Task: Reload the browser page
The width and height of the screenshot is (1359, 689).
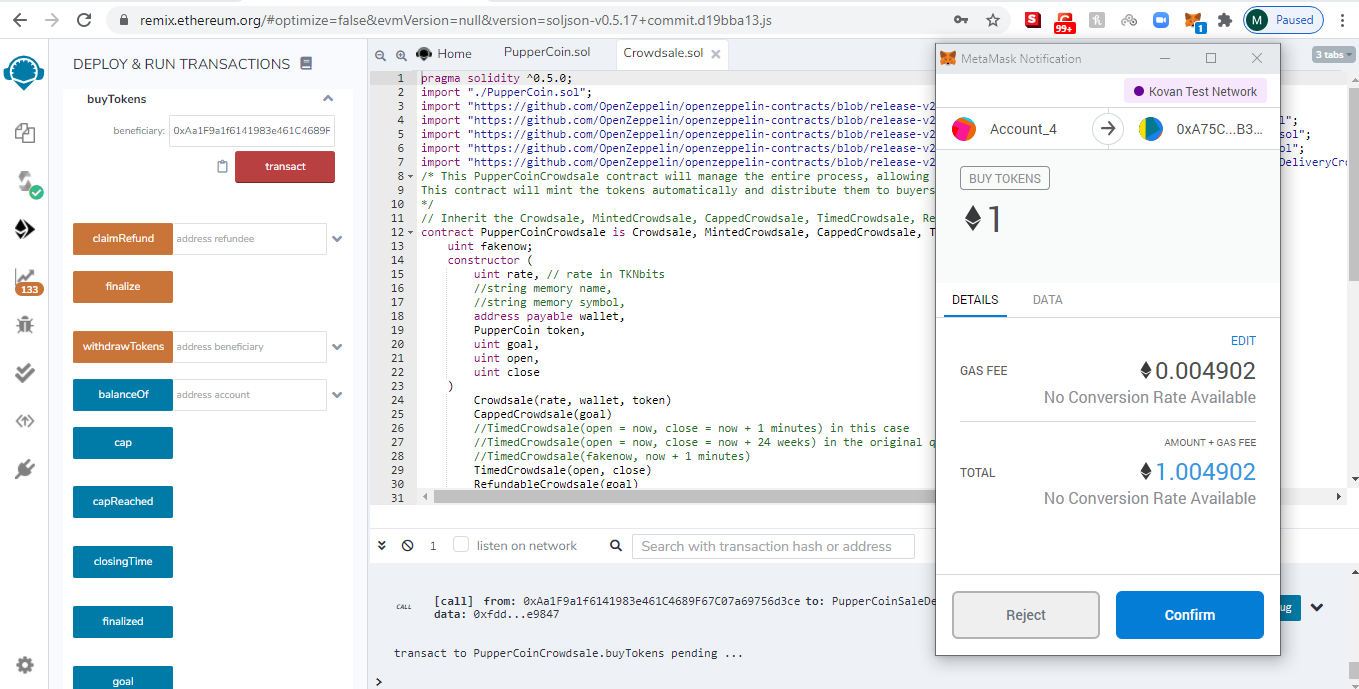Action: tap(85, 20)
